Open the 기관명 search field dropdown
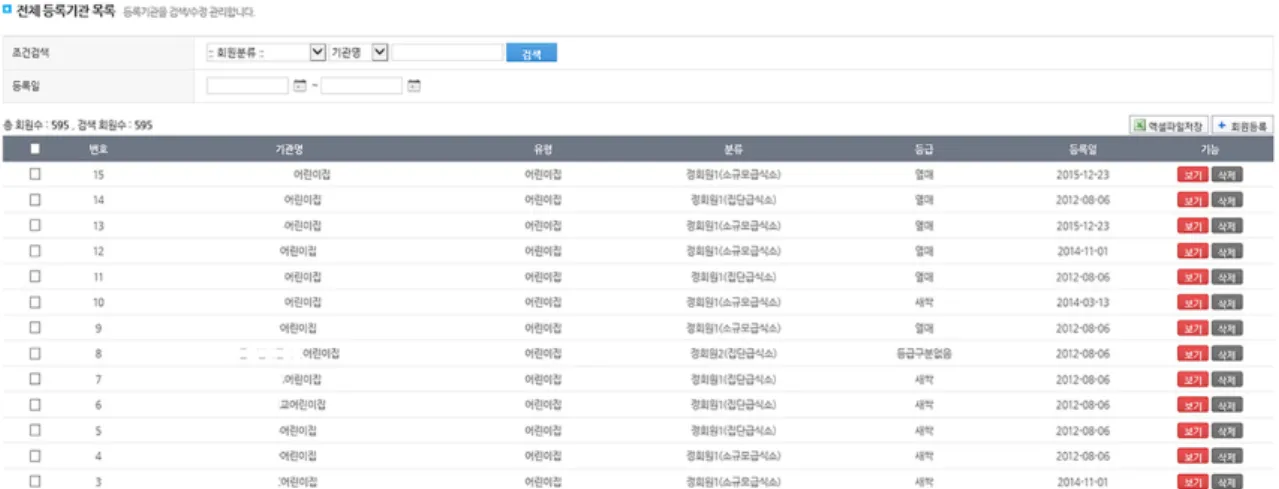The height and width of the screenshot is (489, 1279). pyautogui.click(x=358, y=53)
